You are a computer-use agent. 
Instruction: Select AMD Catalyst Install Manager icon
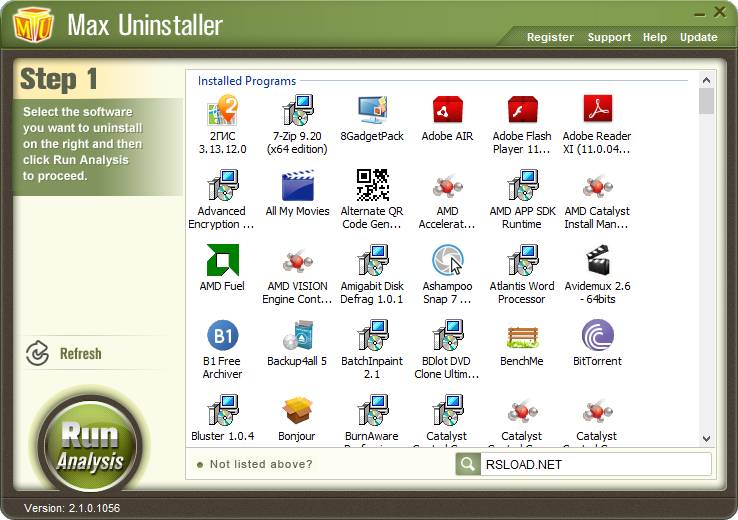tap(597, 186)
